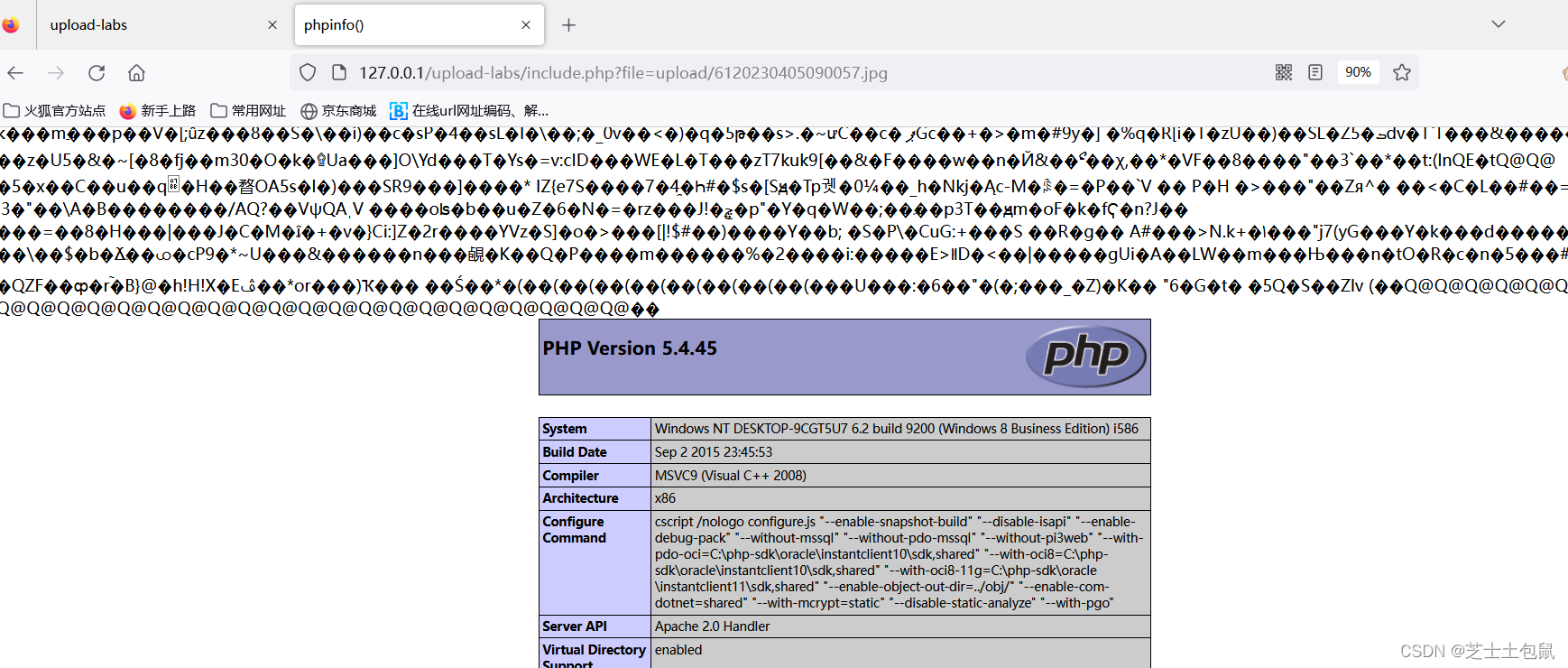Screen dimensions: 1568x668
Task: Click the Virtual Directory enabled value
Action: 678,650
